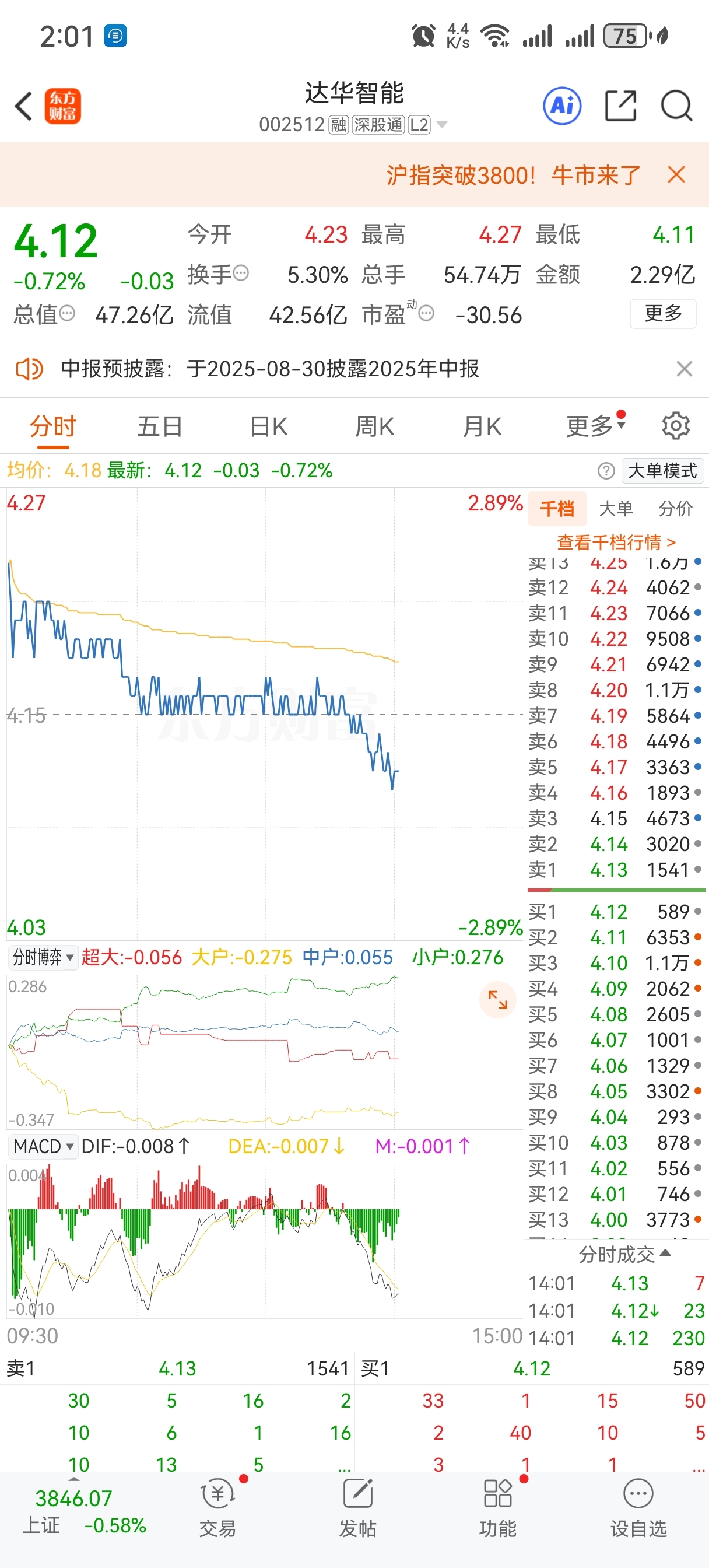Screen dimensions: 709x1568
Task: Tap the share export icon
Action: (x=621, y=106)
